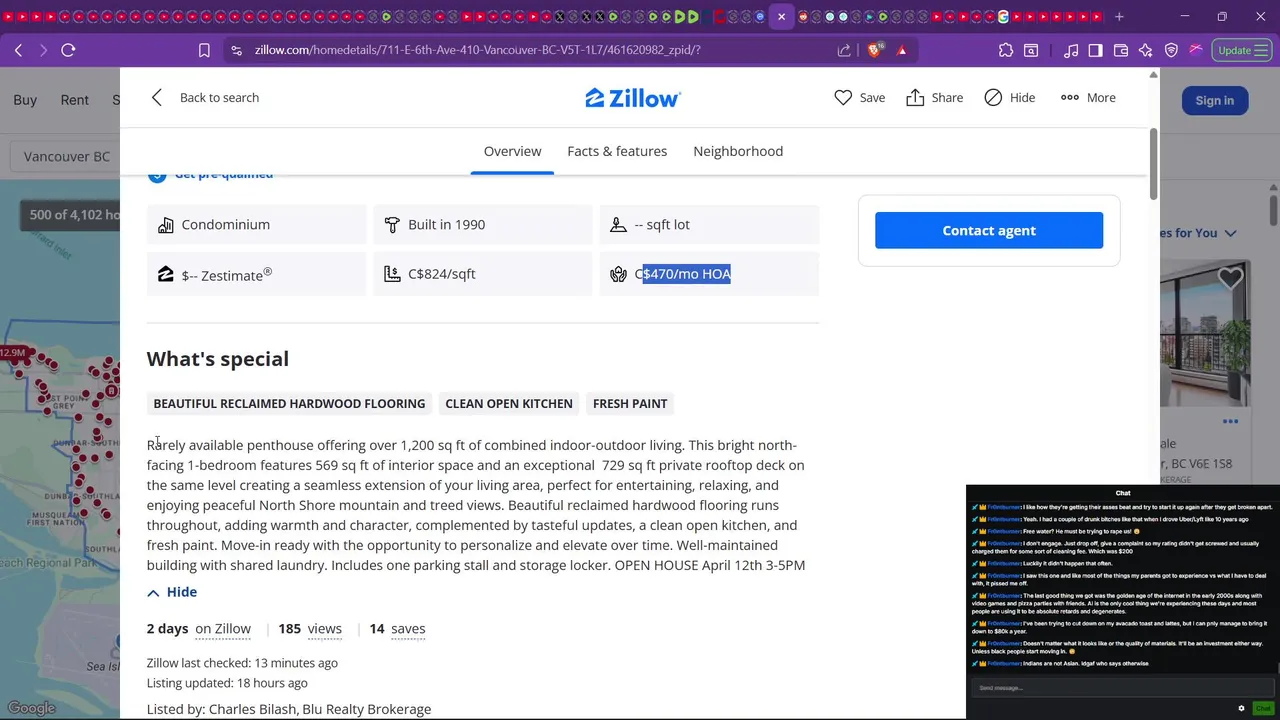Open the browser extensions puzzle icon
This screenshot has width=1280, height=720.
coord(1006,50)
